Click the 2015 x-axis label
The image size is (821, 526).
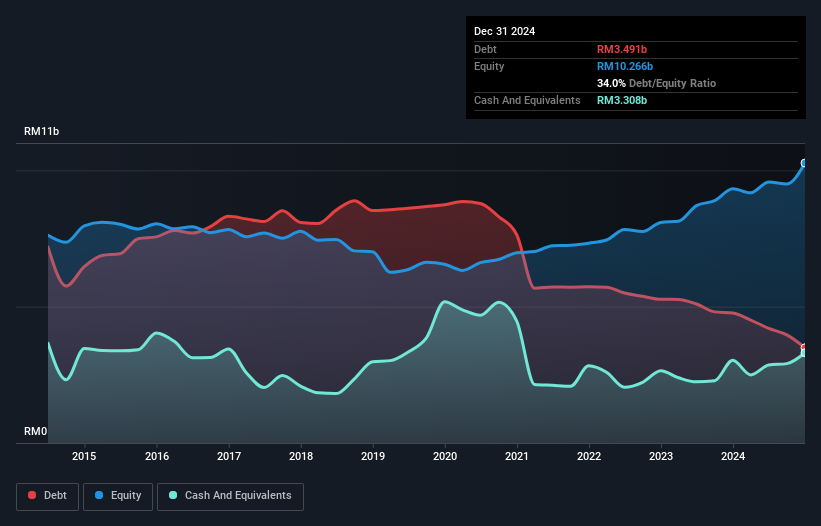click(x=84, y=456)
